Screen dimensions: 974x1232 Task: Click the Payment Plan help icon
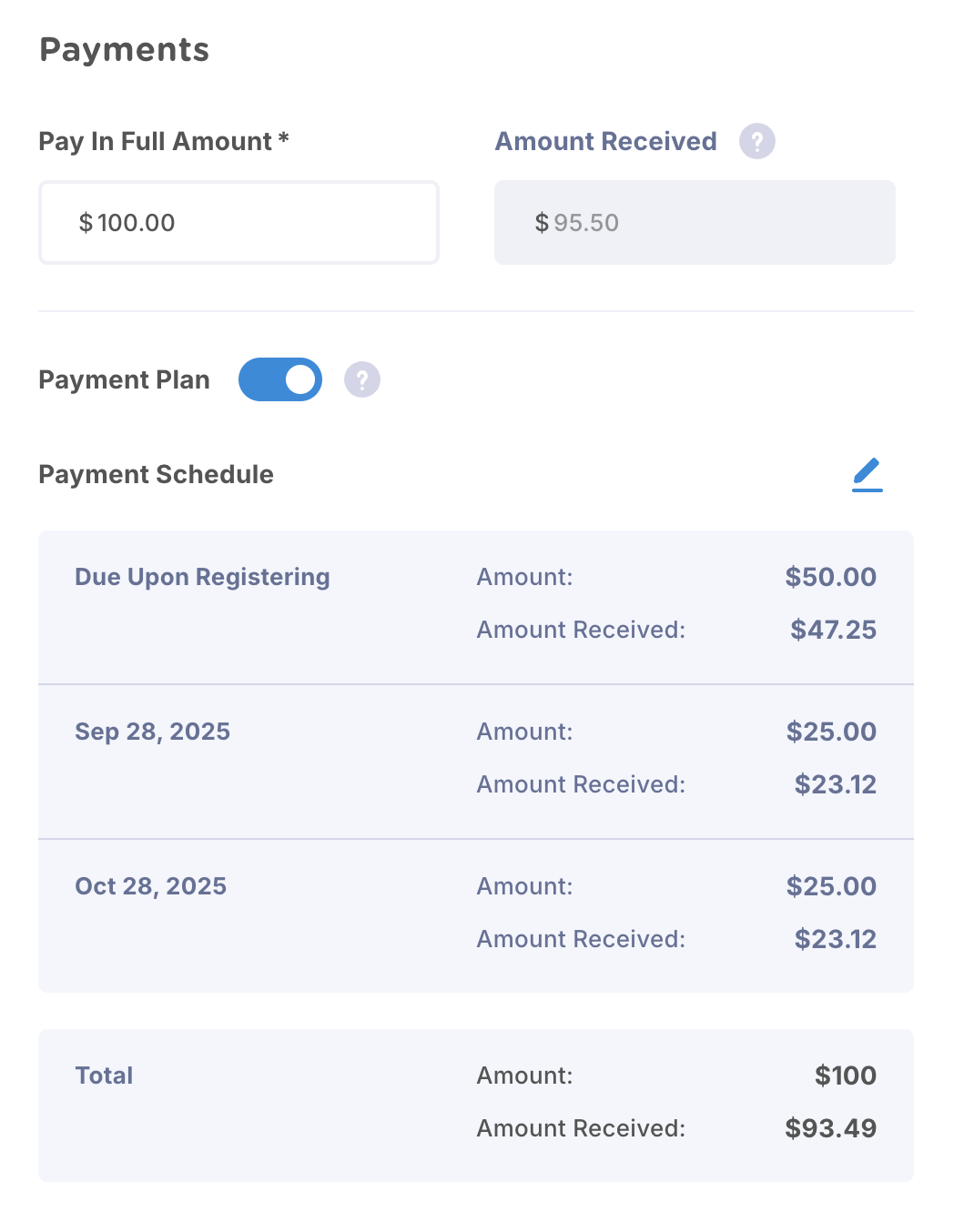pyautogui.click(x=361, y=379)
